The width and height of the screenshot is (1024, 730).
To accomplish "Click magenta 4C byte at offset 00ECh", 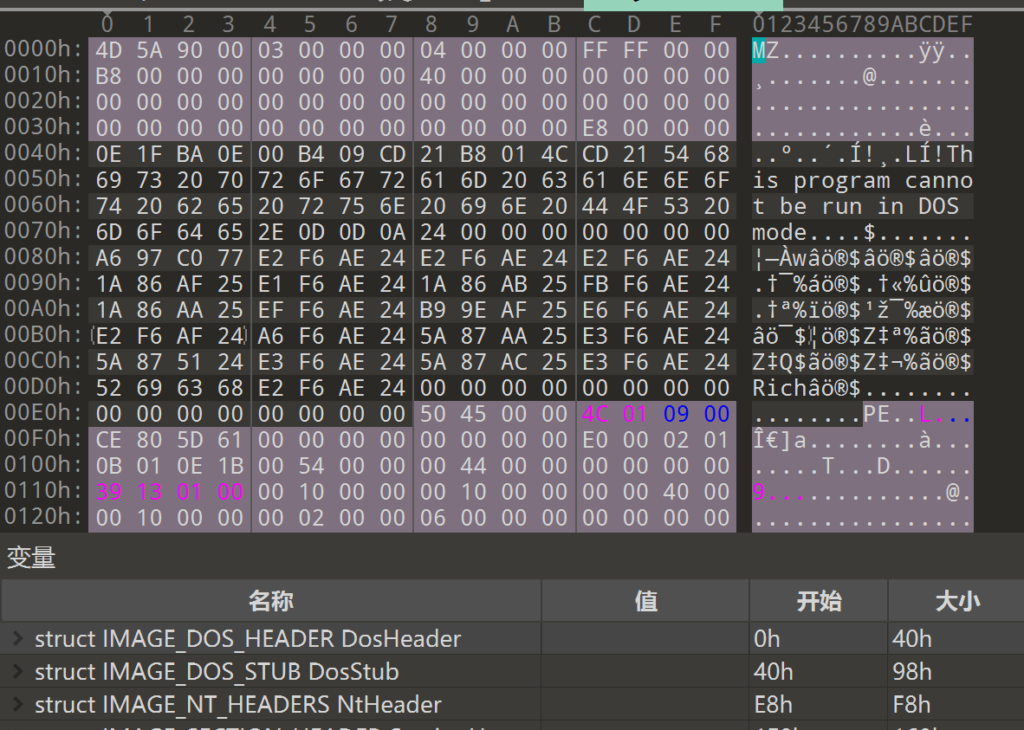I will [595, 414].
